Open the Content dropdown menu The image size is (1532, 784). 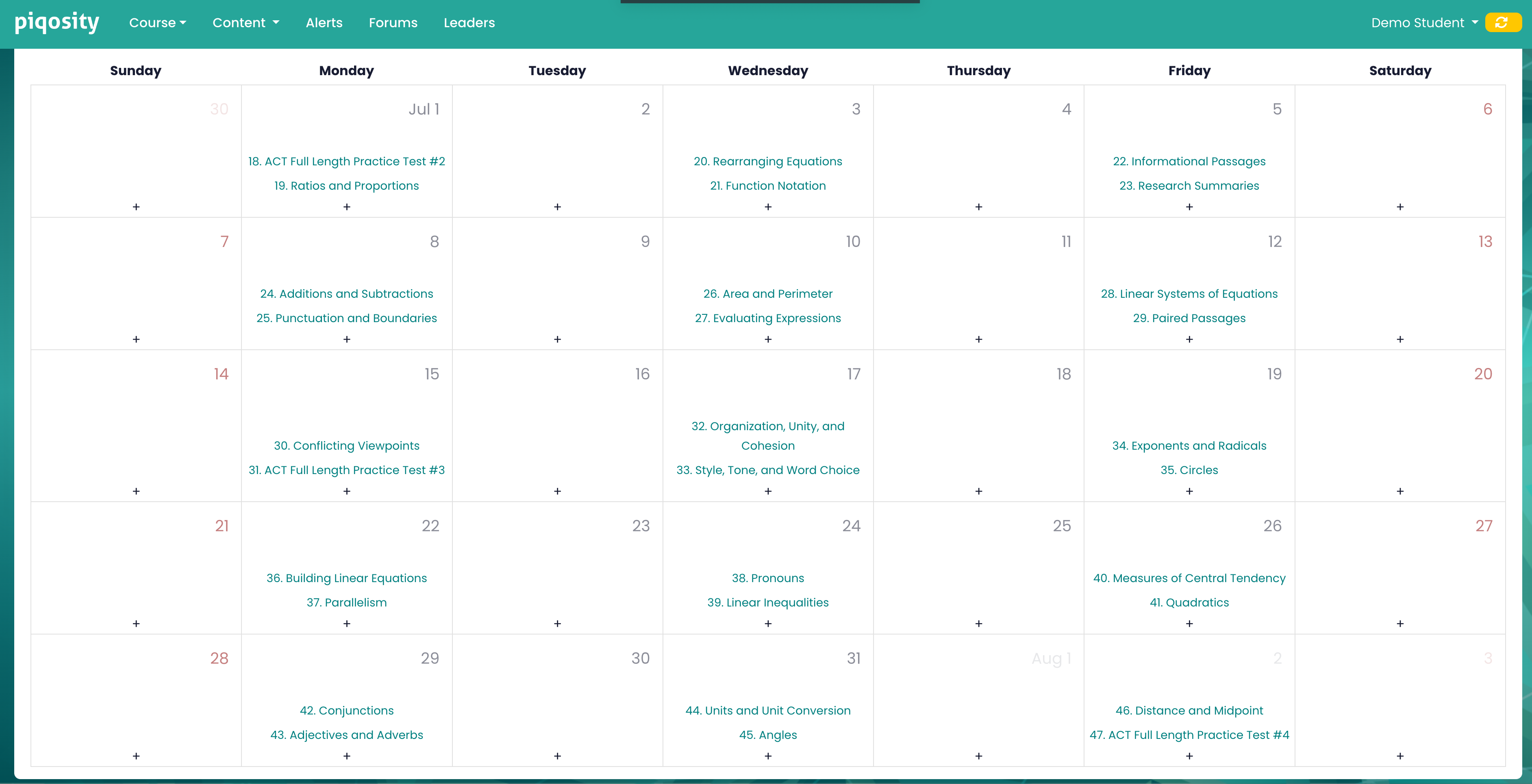244,22
